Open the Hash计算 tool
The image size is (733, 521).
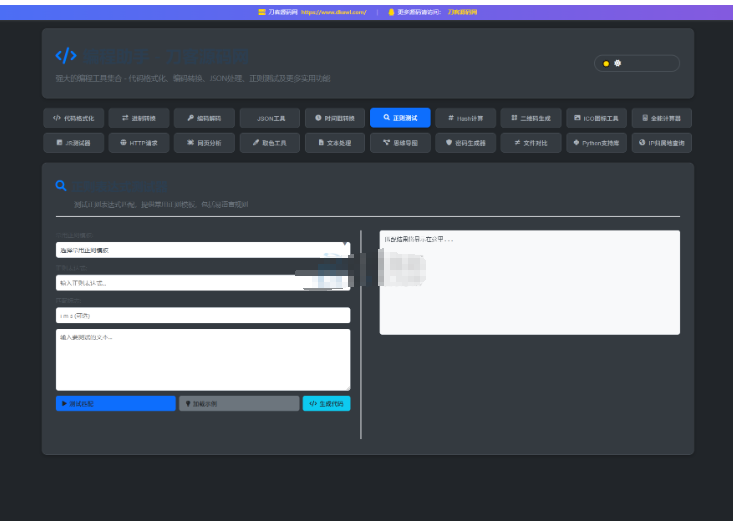(x=466, y=118)
